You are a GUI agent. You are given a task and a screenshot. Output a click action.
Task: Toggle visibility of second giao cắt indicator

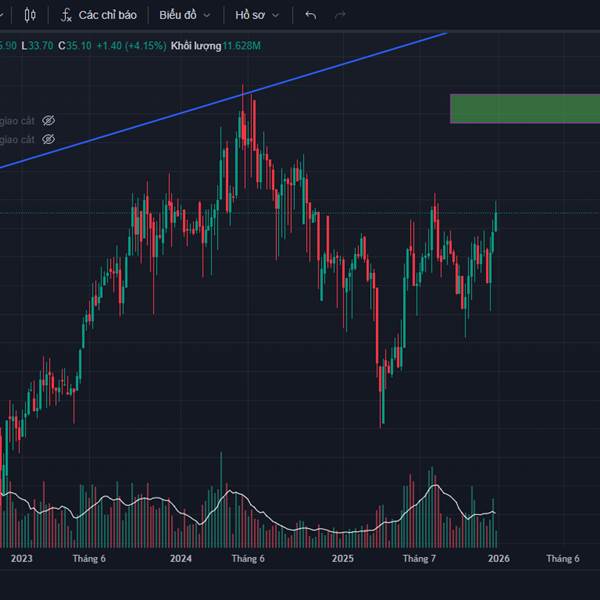[48, 139]
